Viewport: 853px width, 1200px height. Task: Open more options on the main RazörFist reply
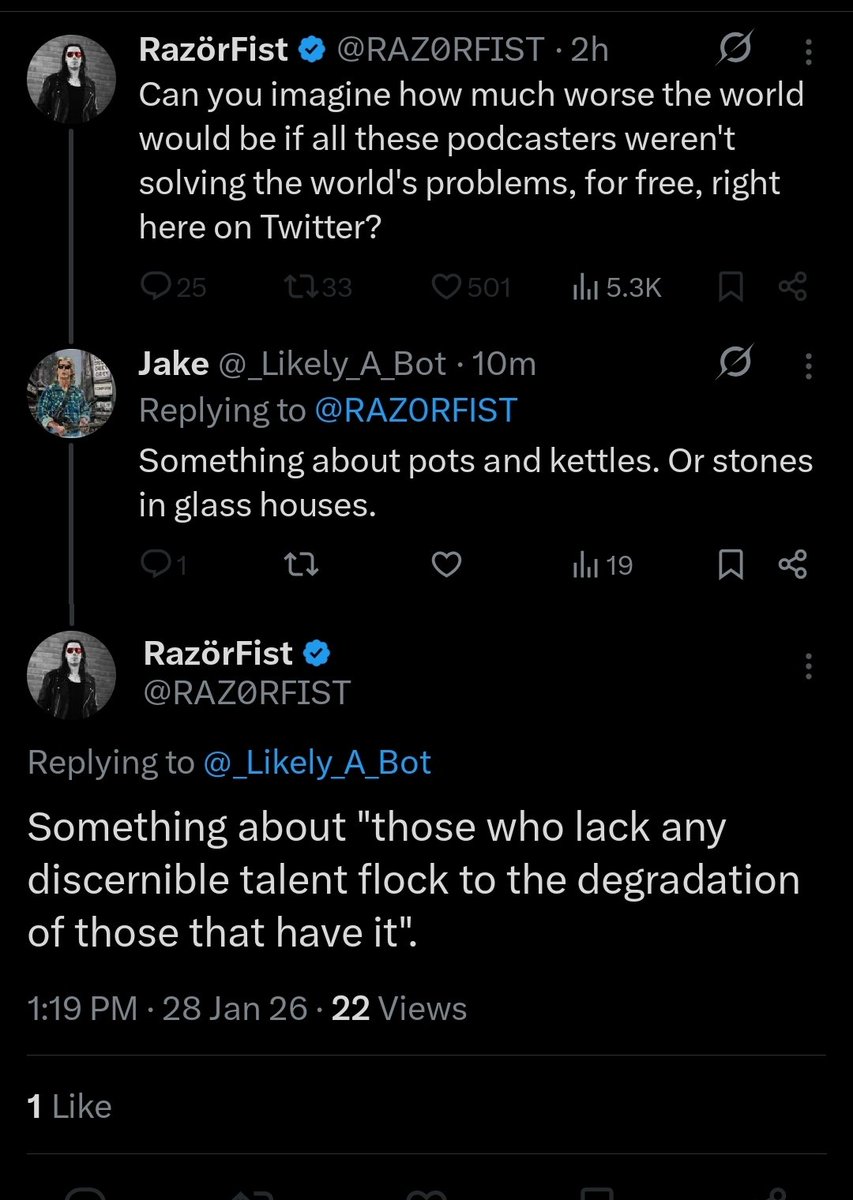(x=809, y=667)
